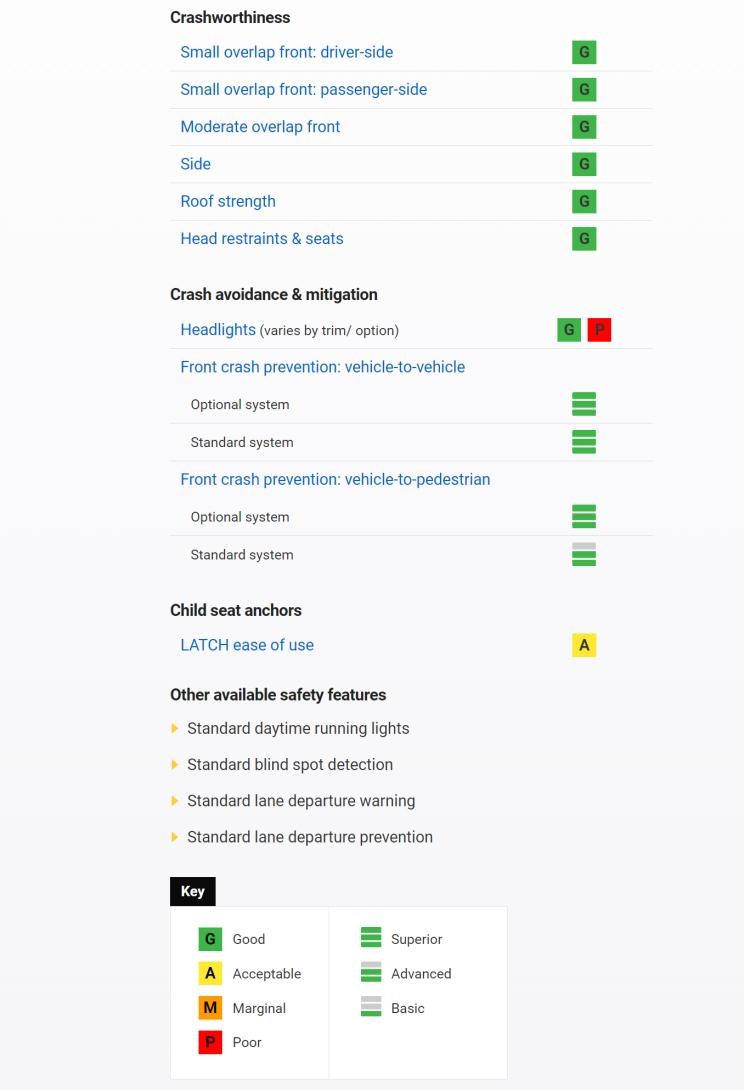
Task: Click the arrow bullet beside Standard blind spot detection
Action: (x=175, y=765)
